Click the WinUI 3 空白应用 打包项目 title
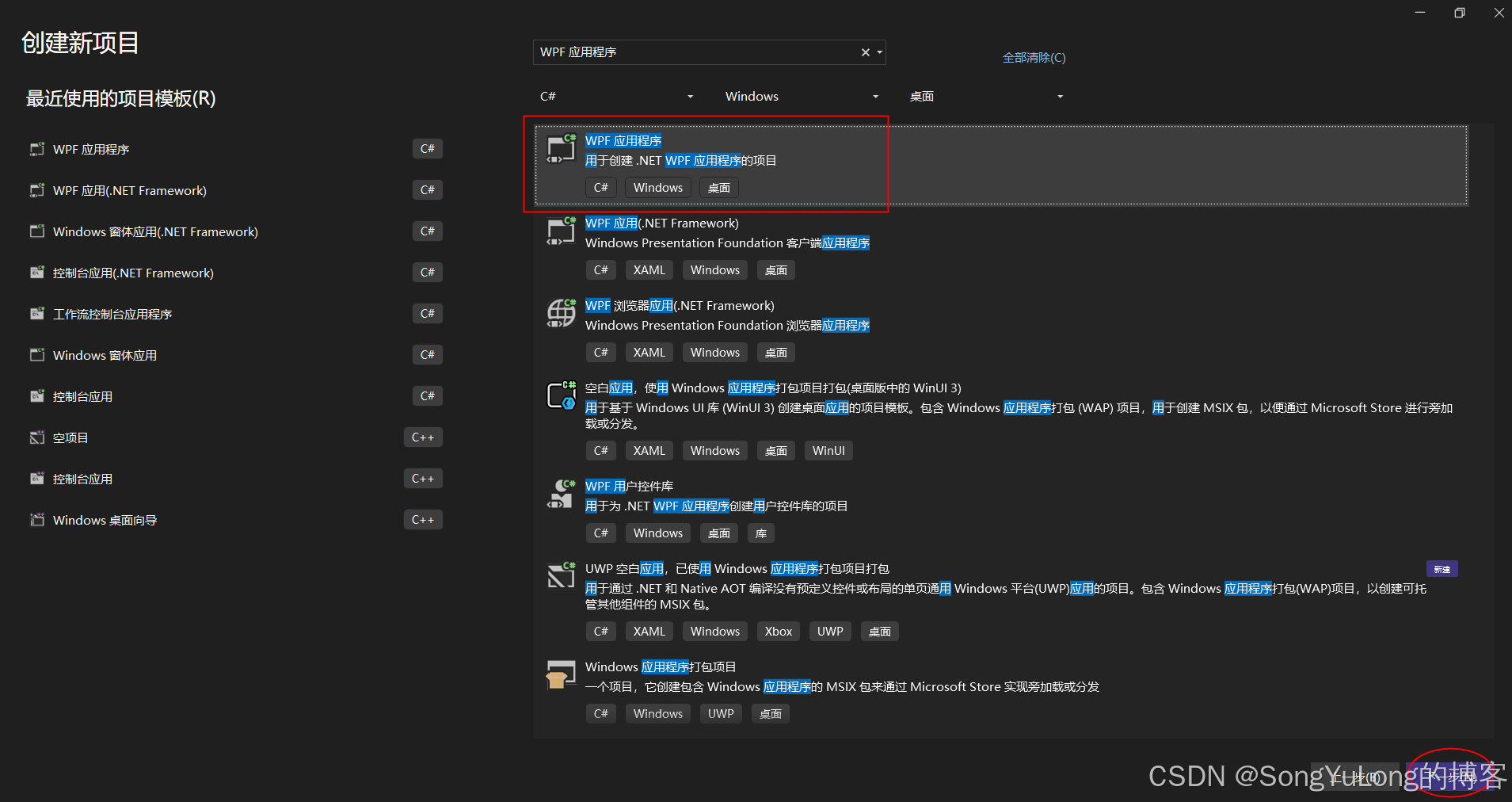This screenshot has height=802, width=1512. tap(773, 388)
